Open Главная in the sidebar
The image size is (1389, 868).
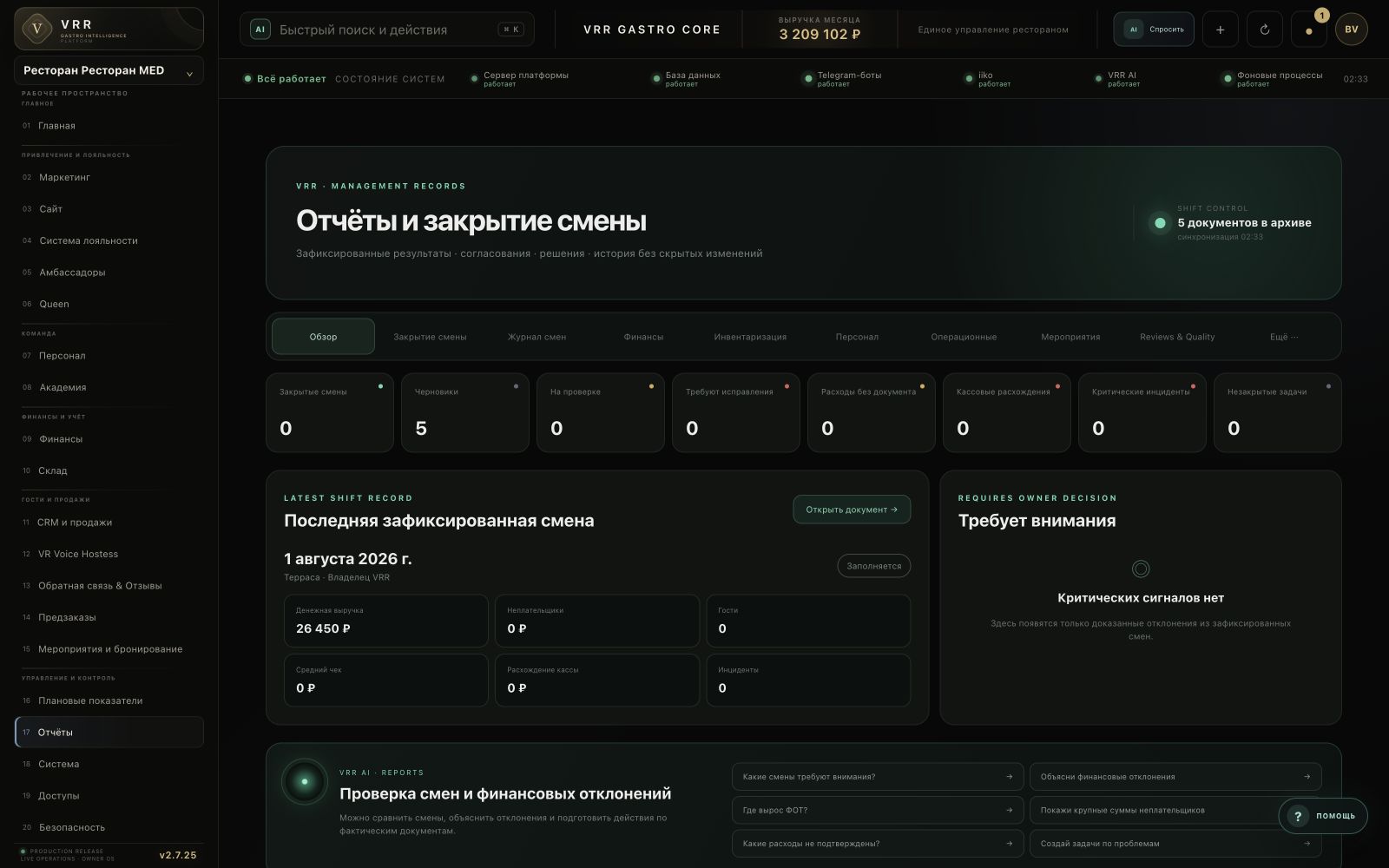[109, 126]
